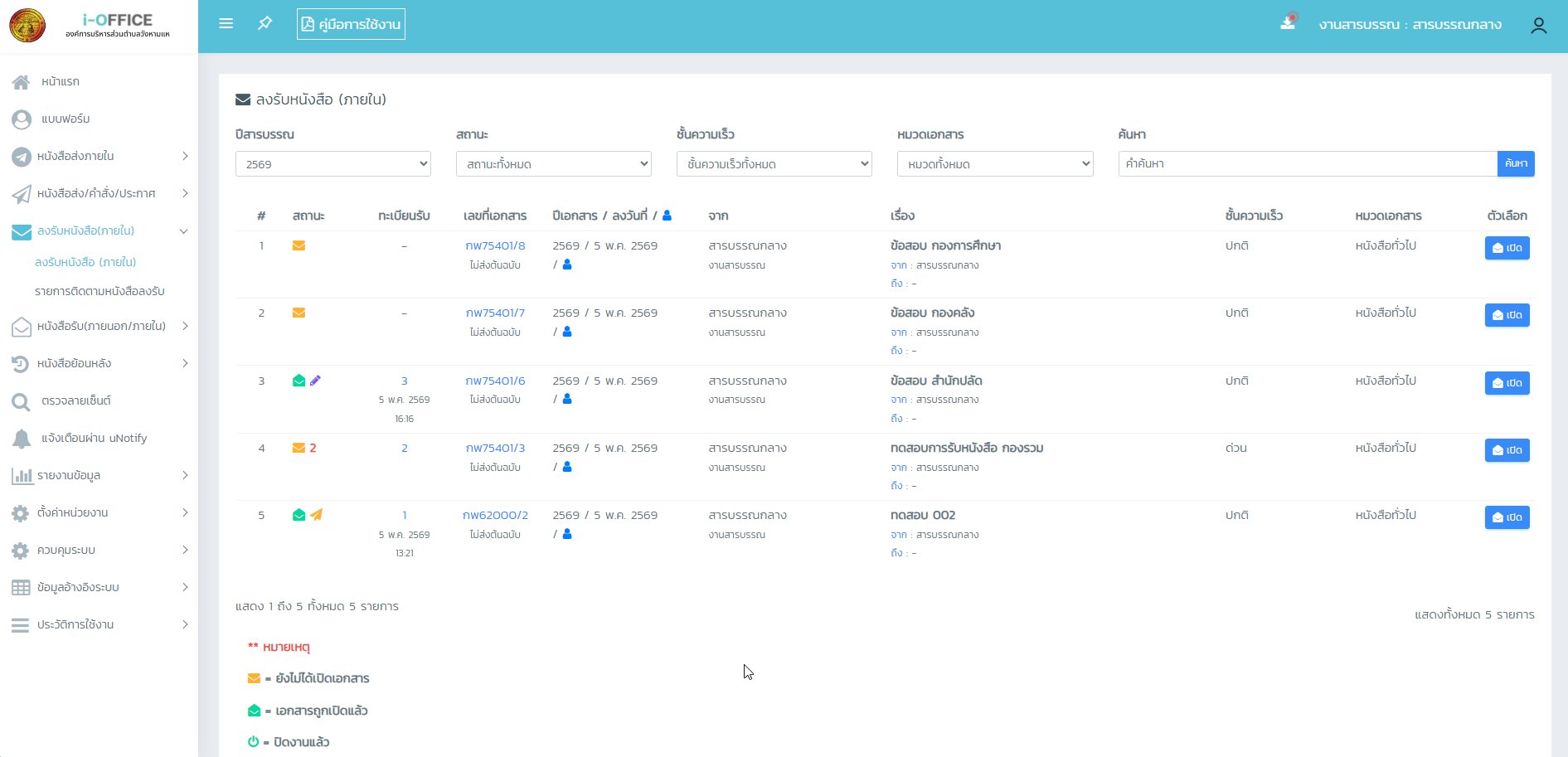The width and height of the screenshot is (1568, 757).
Task: Expand ประวัติการใช้งาน menu
Action: [99, 624]
